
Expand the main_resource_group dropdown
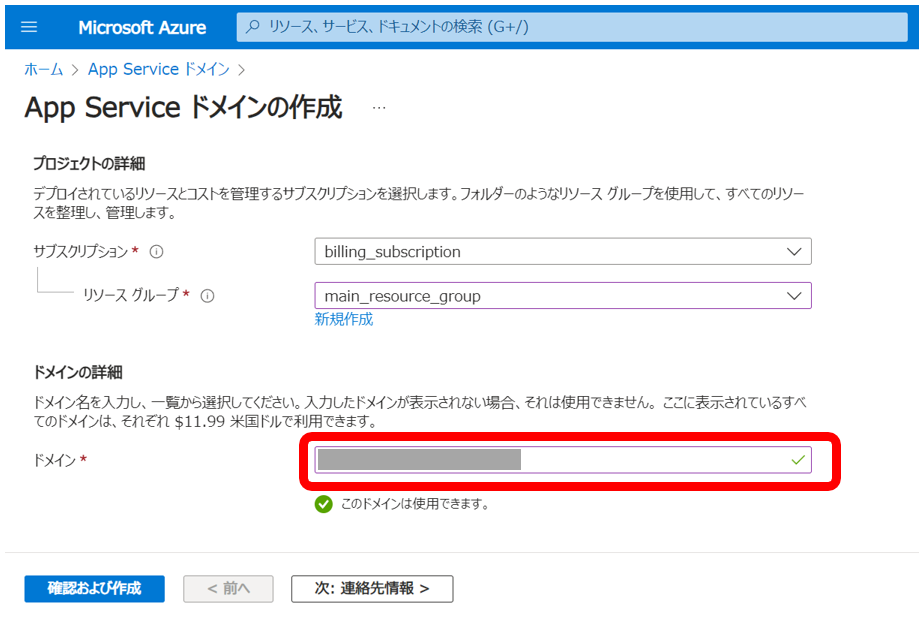(563, 296)
